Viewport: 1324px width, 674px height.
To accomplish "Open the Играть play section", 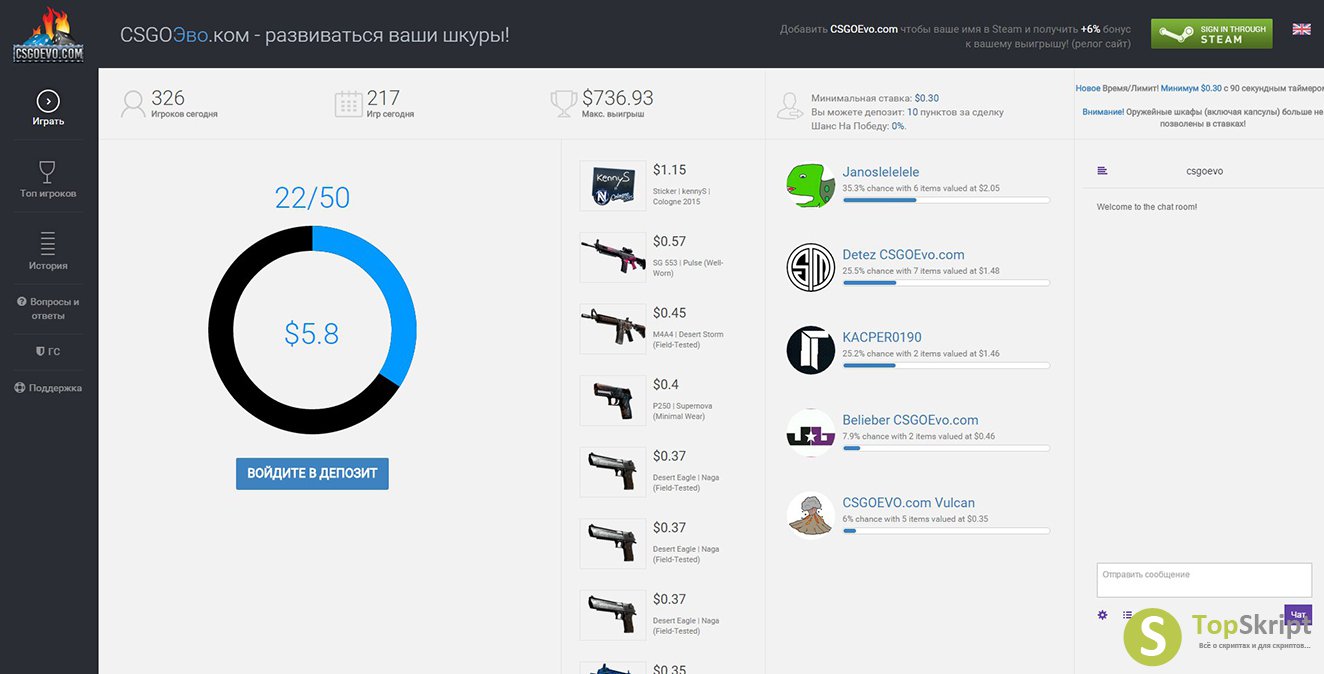I will coord(48,108).
